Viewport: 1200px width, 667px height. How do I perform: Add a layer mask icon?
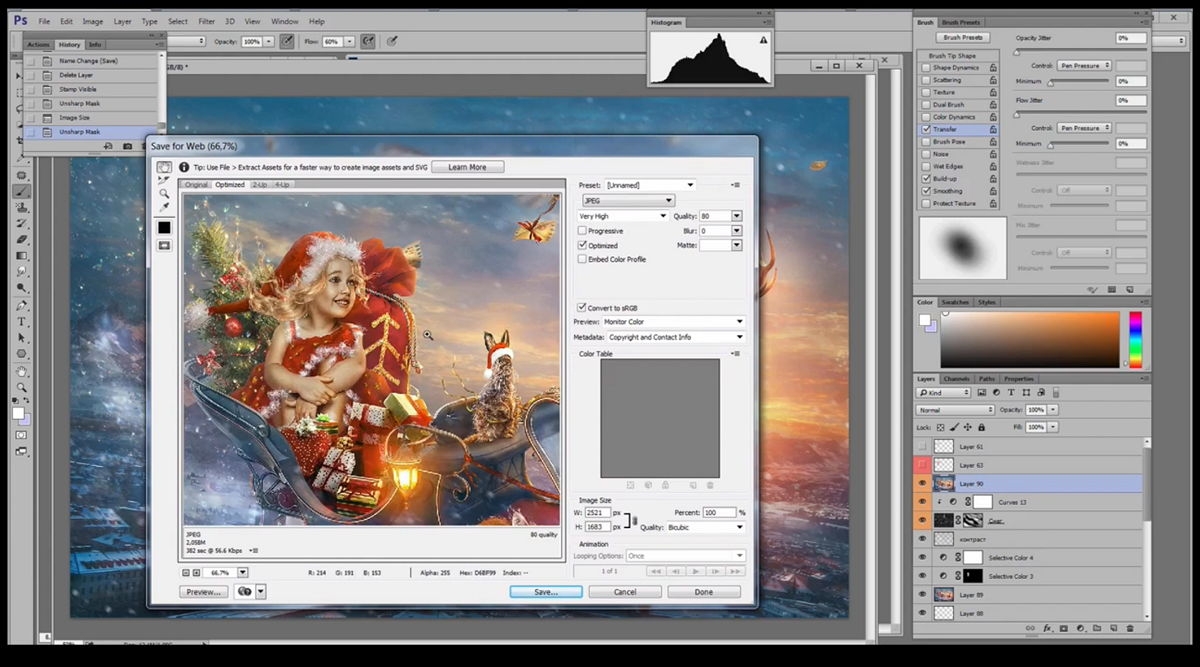[1063, 628]
